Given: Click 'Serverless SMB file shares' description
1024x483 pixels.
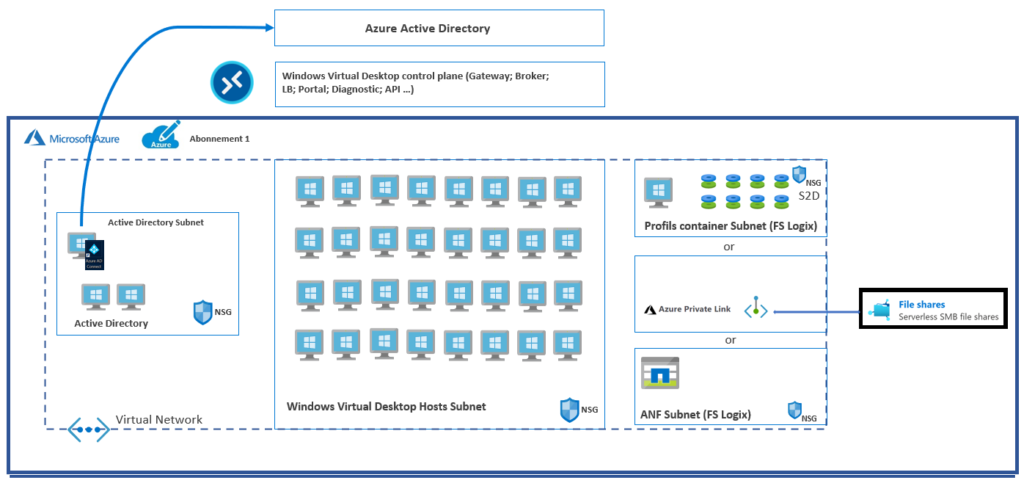Looking at the screenshot, I should click(x=948, y=317).
